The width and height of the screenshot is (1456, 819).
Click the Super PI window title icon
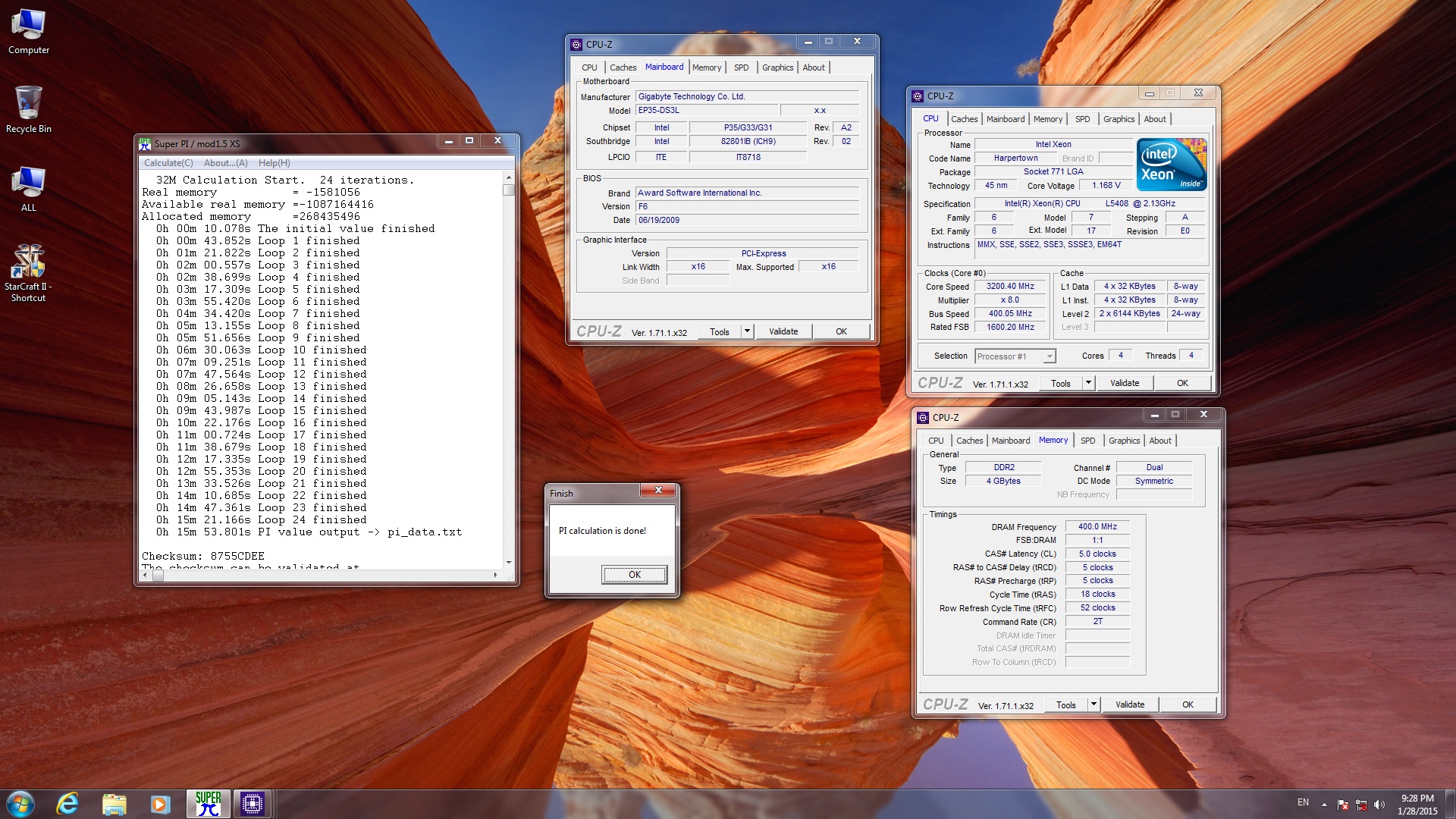coord(145,143)
